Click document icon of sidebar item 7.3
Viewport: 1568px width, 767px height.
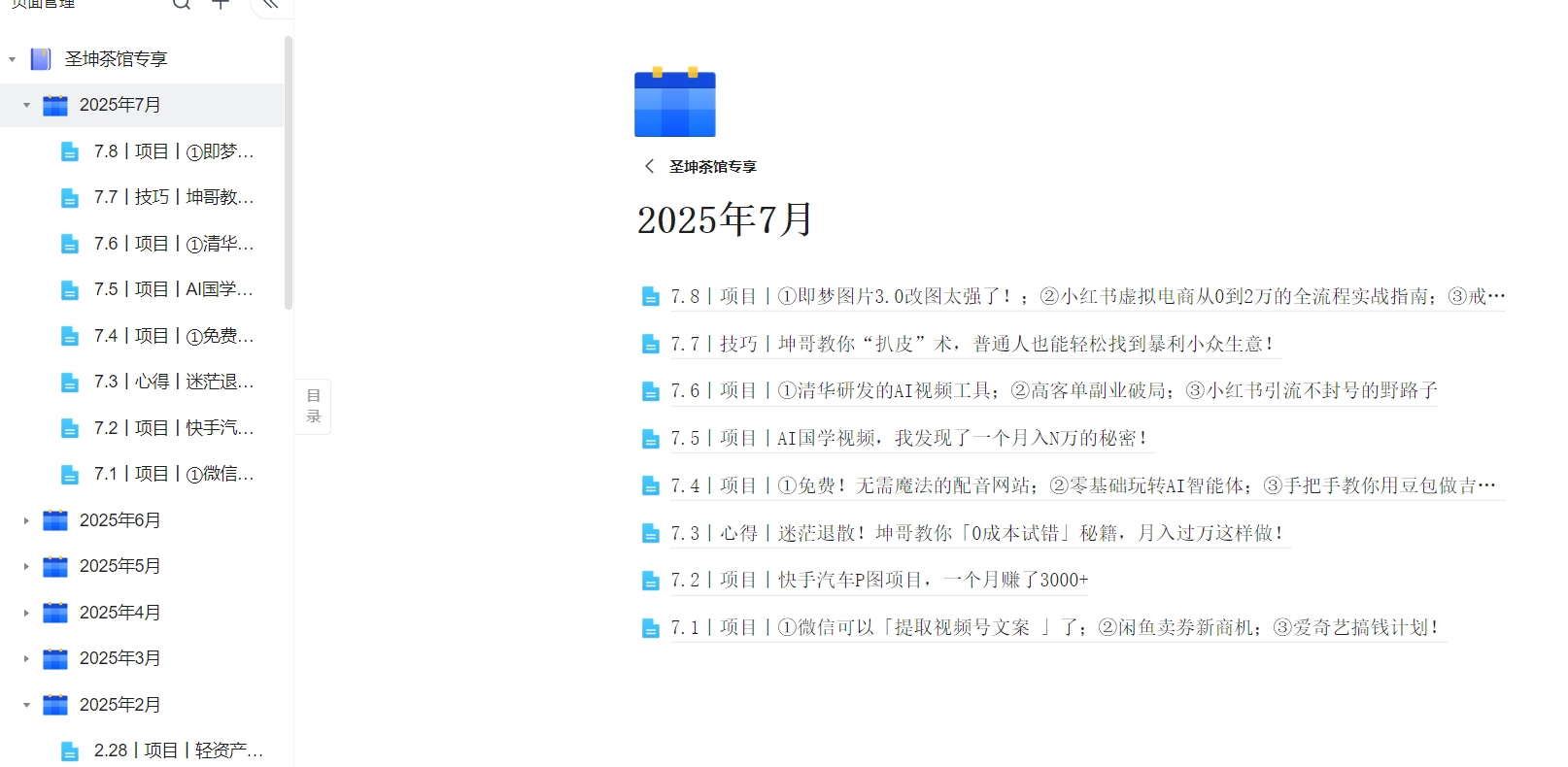click(x=70, y=383)
